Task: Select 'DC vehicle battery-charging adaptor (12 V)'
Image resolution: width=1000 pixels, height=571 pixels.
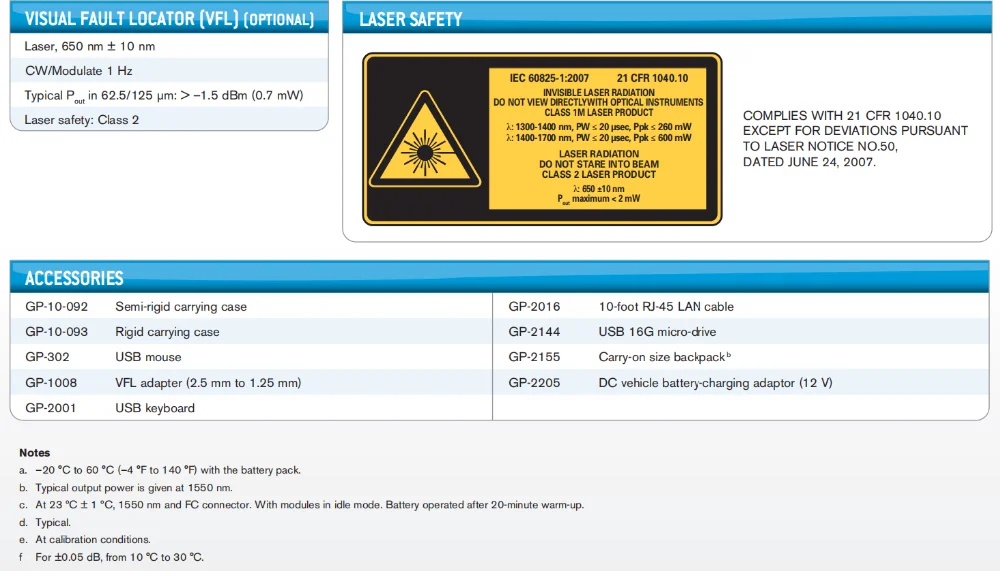Action: pos(715,383)
